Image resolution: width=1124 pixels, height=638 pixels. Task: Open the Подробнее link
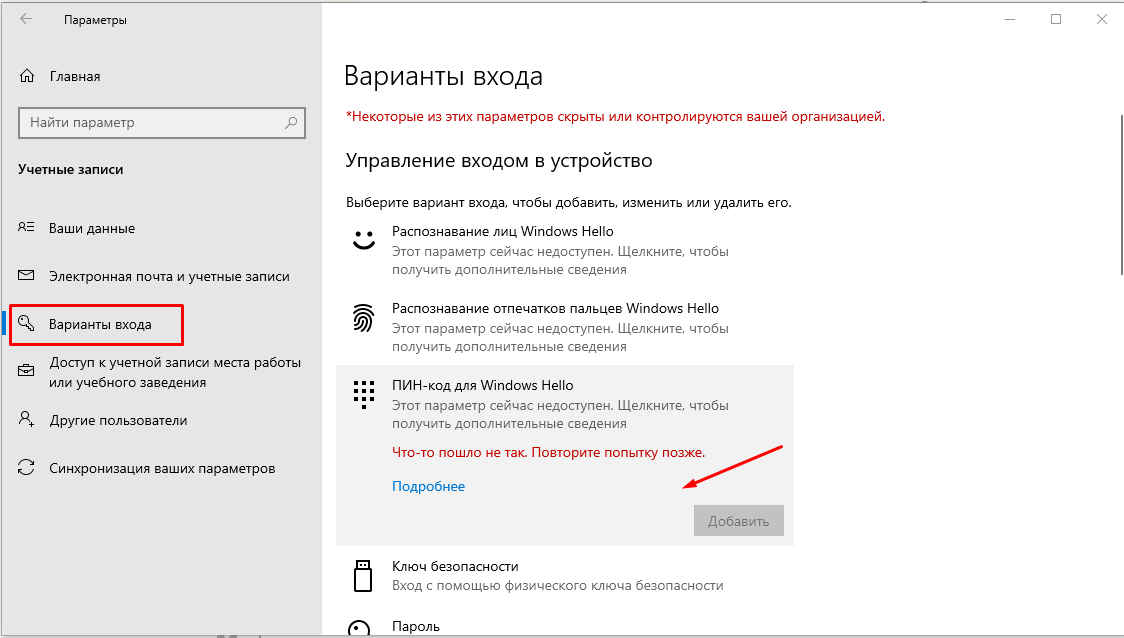click(428, 486)
